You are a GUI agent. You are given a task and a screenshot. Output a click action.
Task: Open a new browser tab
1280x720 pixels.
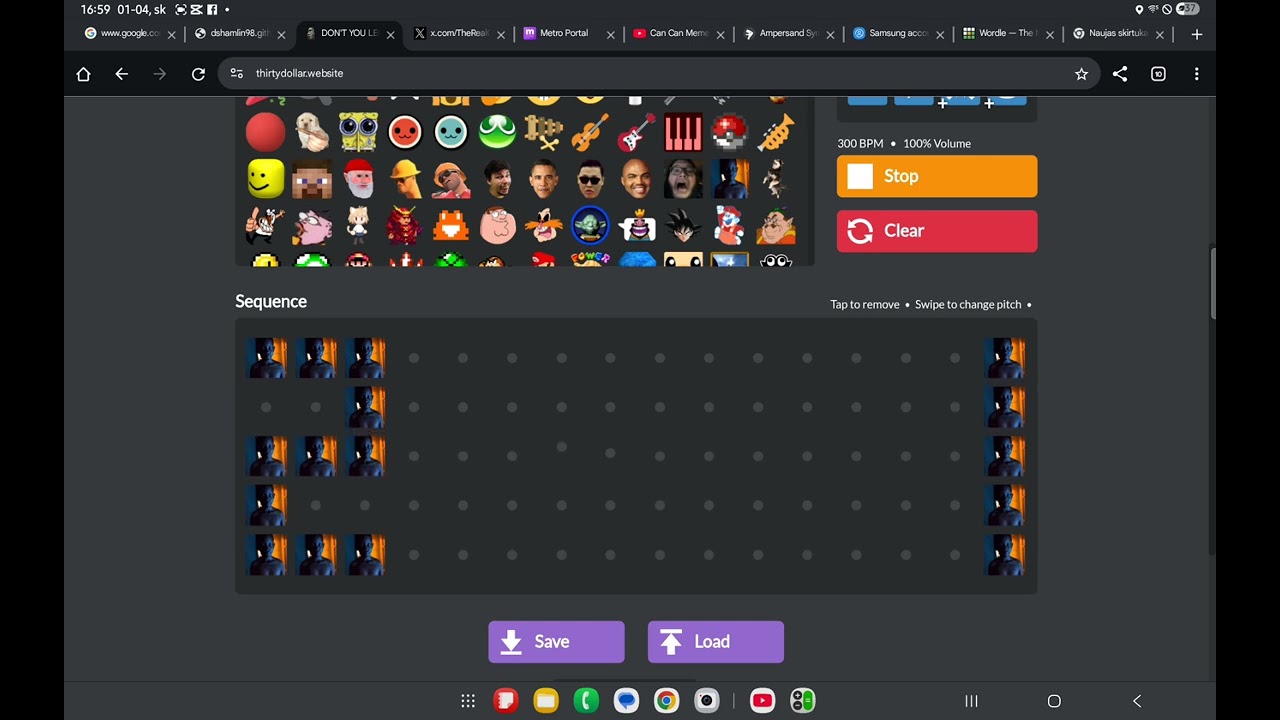pyautogui.click(x=1196, y=34)
